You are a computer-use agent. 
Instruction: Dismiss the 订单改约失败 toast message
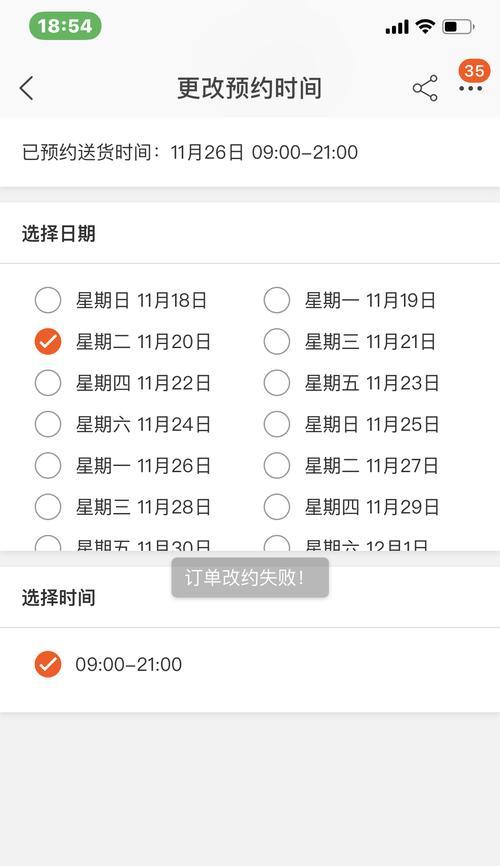[x=250, y=578]
